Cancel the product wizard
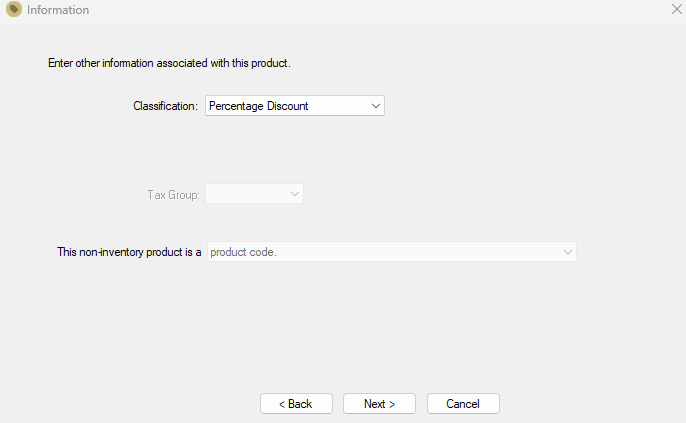The height and width of the screenshot is (423, 686). [463, 403]
